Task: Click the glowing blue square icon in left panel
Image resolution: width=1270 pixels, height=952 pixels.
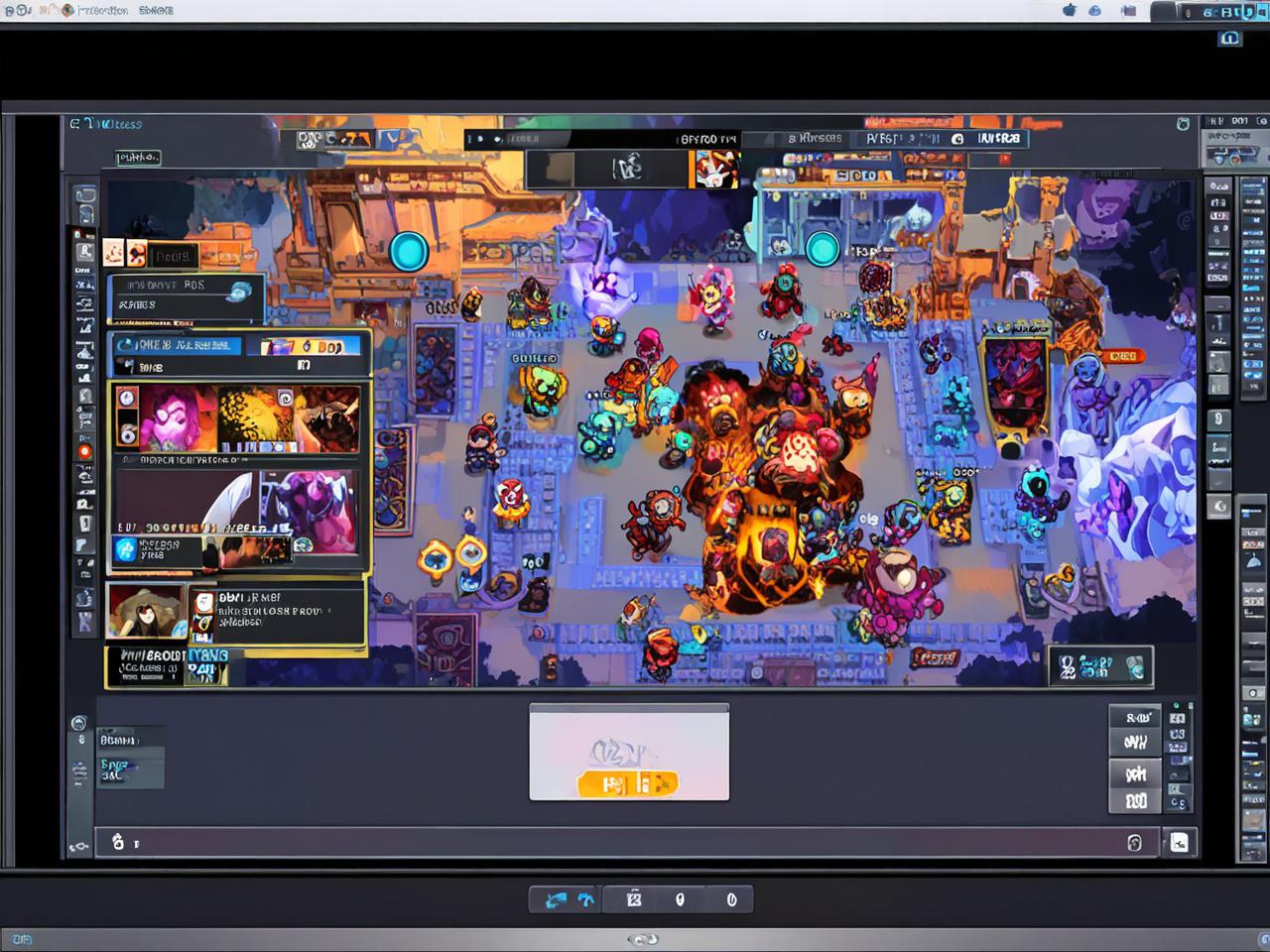Action: point(126,549)
